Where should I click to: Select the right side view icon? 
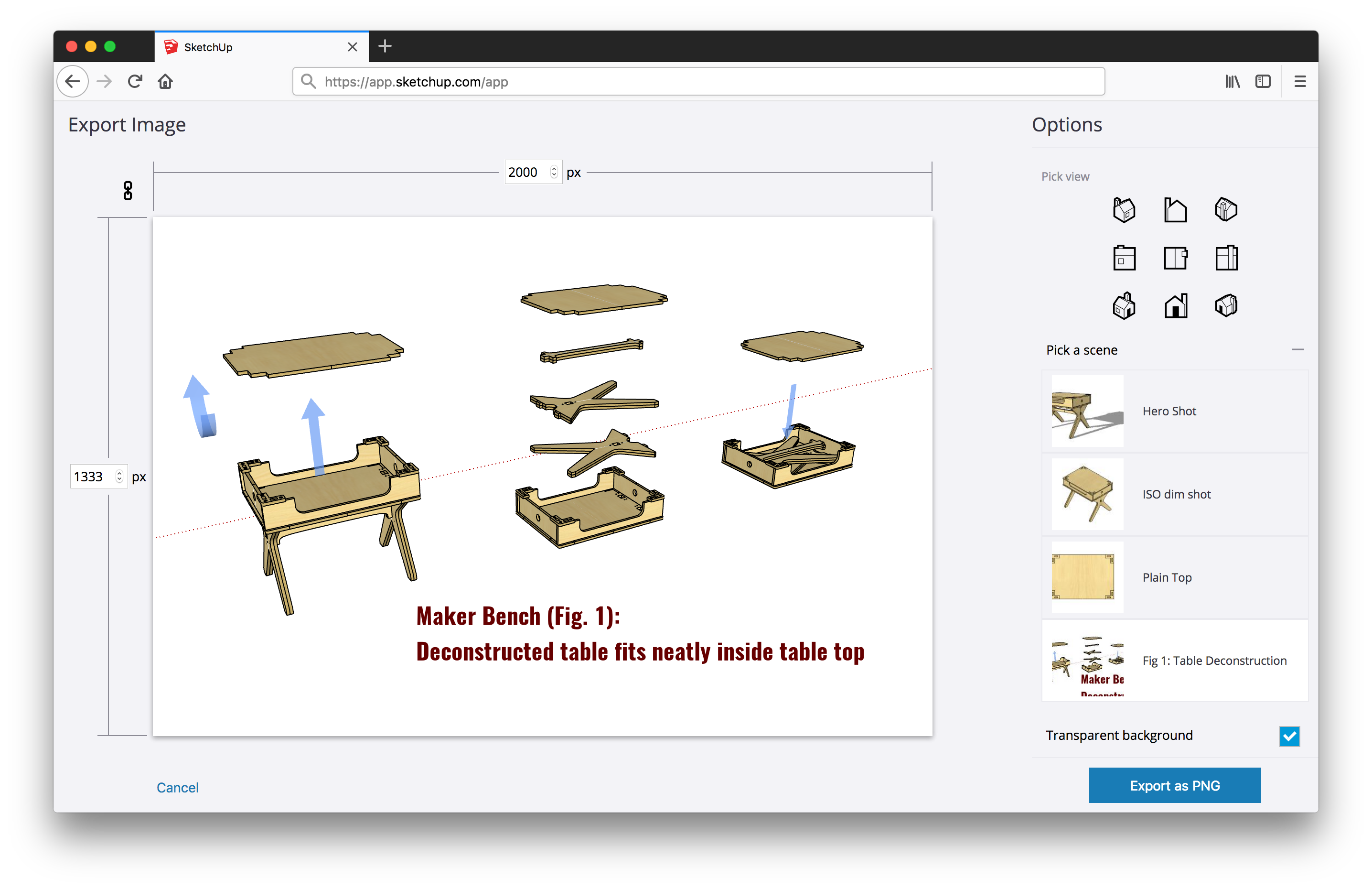pos(1228,258)
